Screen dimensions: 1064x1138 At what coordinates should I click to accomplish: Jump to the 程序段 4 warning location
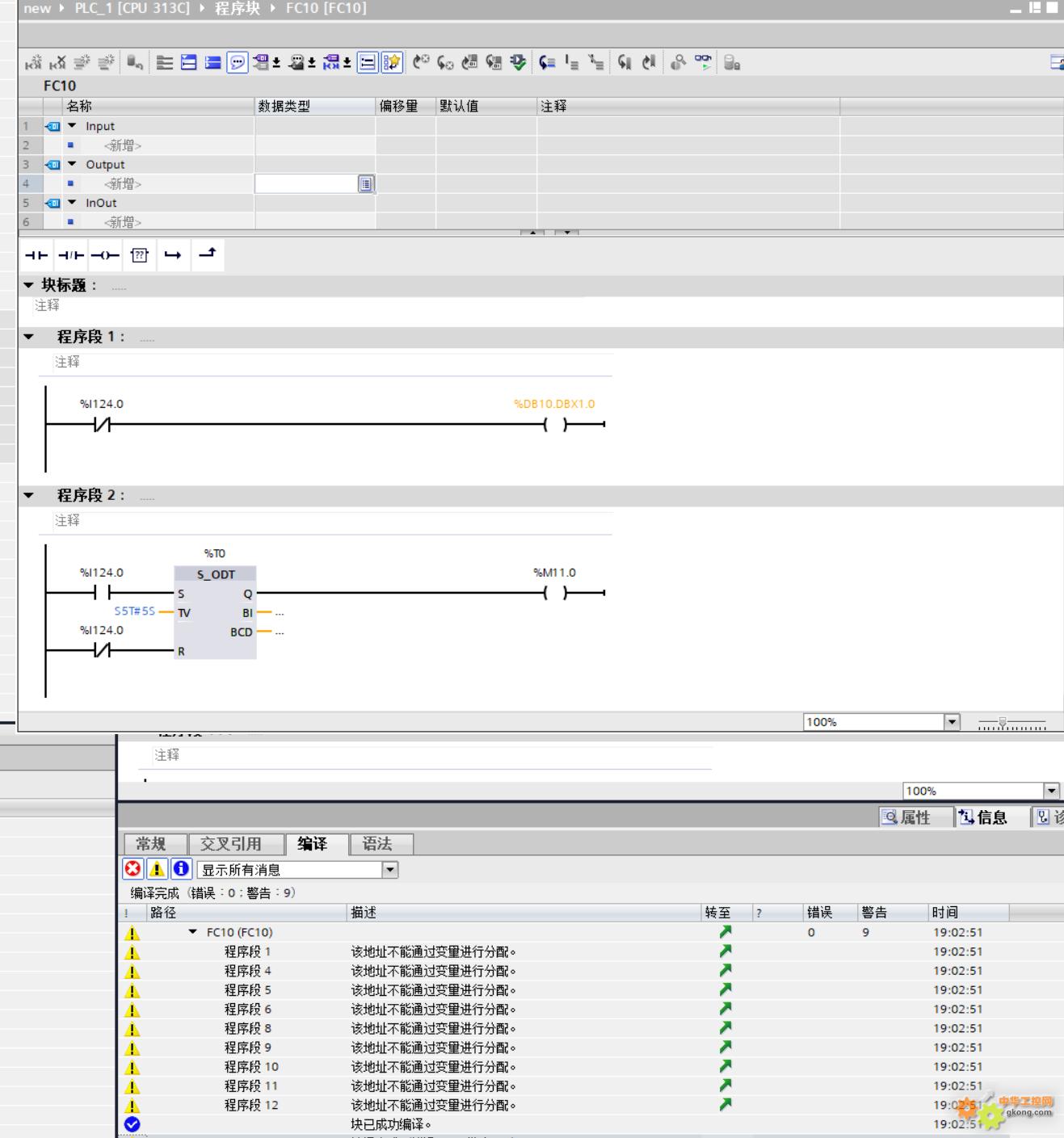[725, 971]
